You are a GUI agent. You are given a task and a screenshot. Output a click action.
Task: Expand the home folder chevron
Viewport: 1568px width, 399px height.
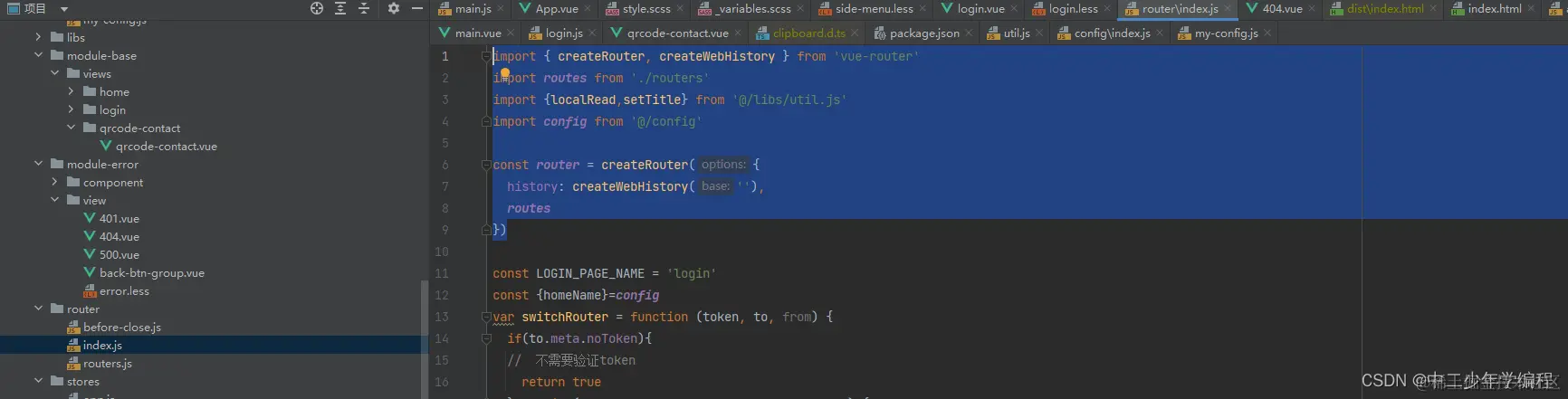point(71,91)
